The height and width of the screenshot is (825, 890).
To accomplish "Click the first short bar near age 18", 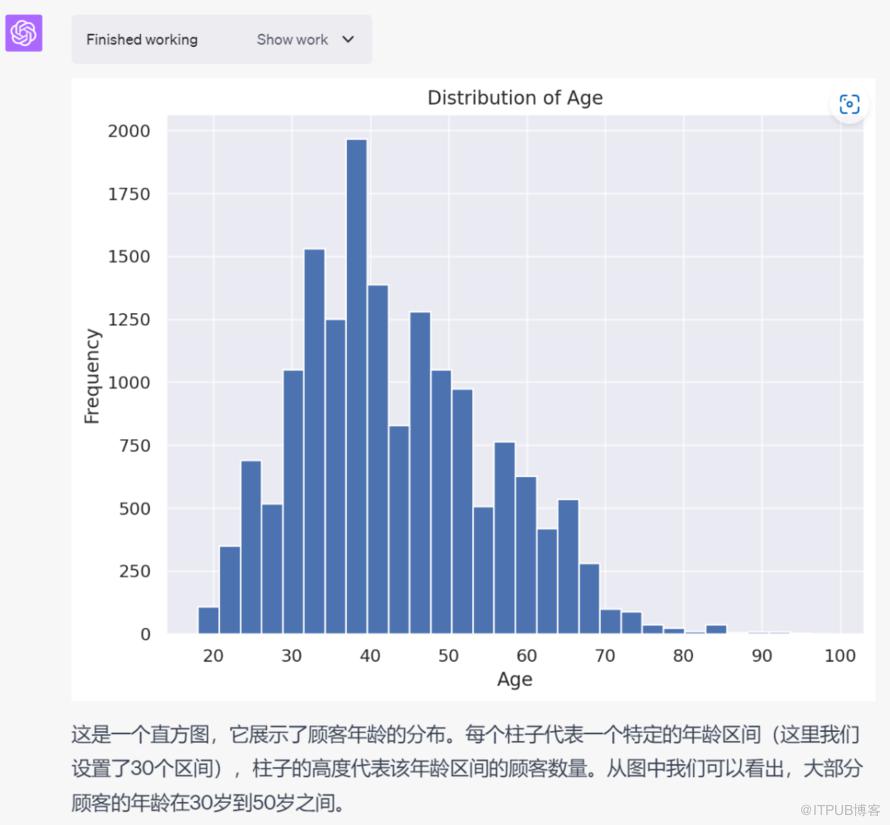I will pos(208,621).
